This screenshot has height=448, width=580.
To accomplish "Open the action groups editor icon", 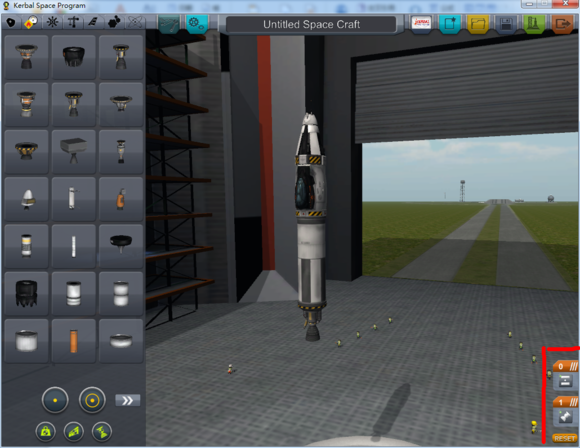I will click(x=196, y=24).
